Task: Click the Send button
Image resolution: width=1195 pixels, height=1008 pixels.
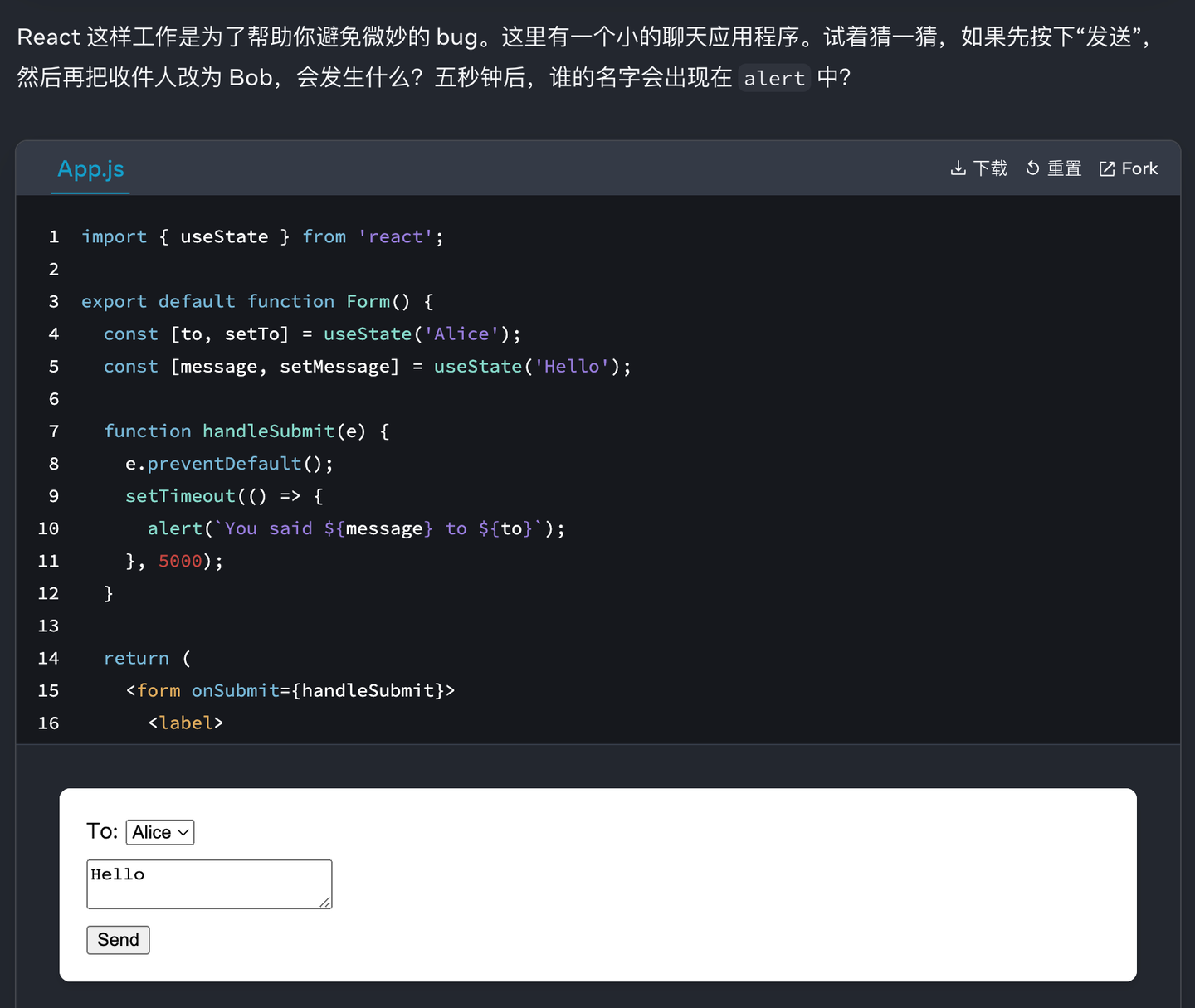Action: [118, 940]
